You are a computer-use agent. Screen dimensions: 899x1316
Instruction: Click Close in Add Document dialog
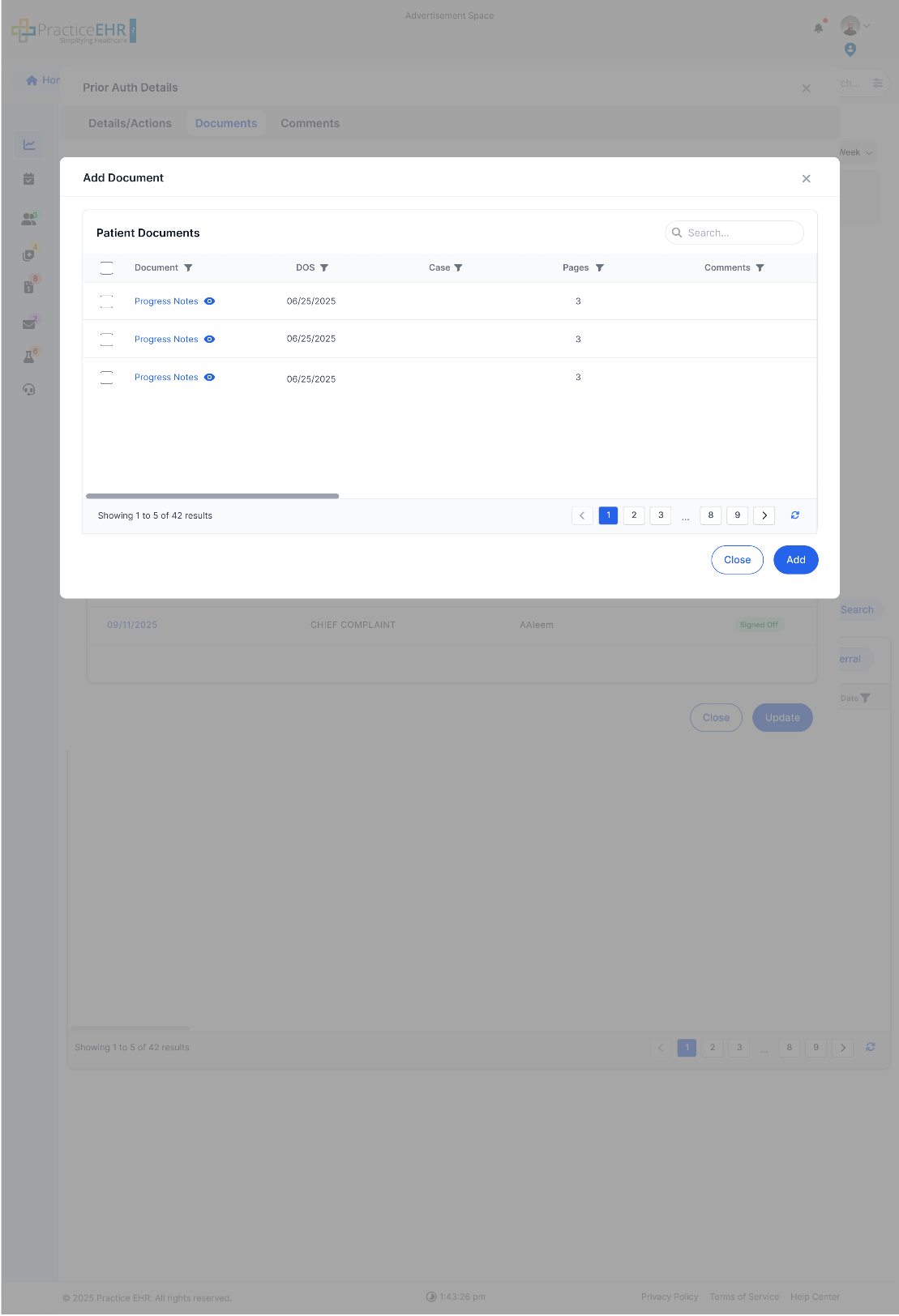pos(738,560)
